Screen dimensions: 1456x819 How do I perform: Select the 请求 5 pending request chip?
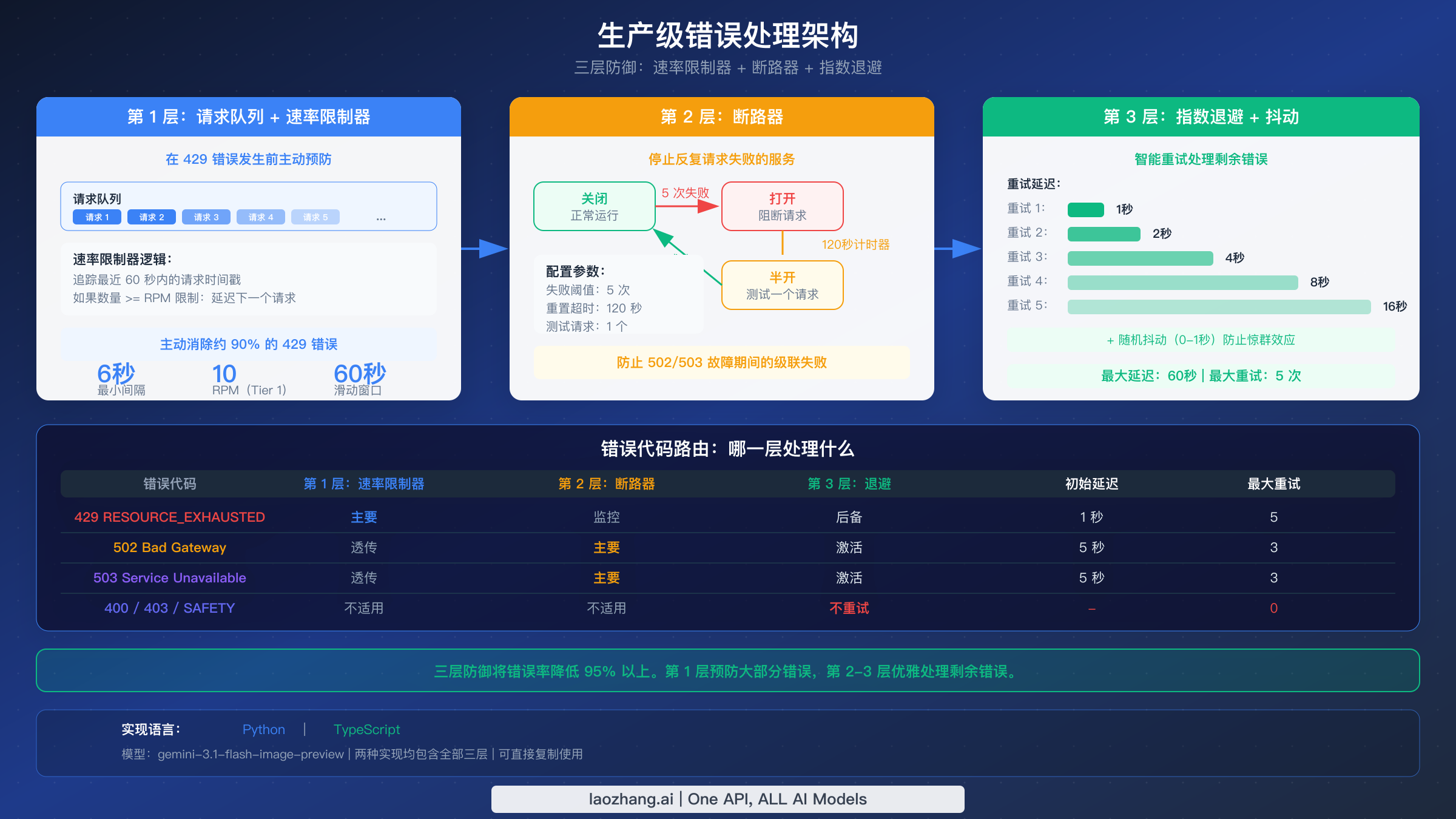(315, 217)
